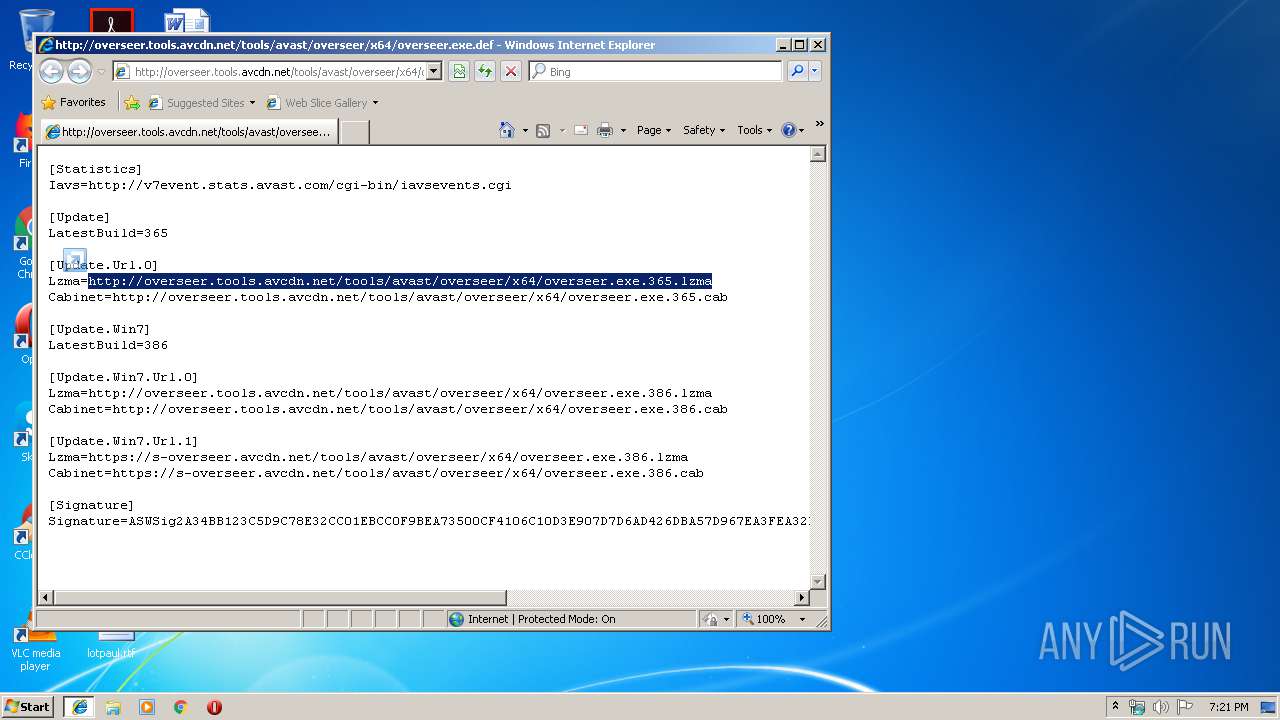
Task: Open the Start menu
Action: point(28,706)
